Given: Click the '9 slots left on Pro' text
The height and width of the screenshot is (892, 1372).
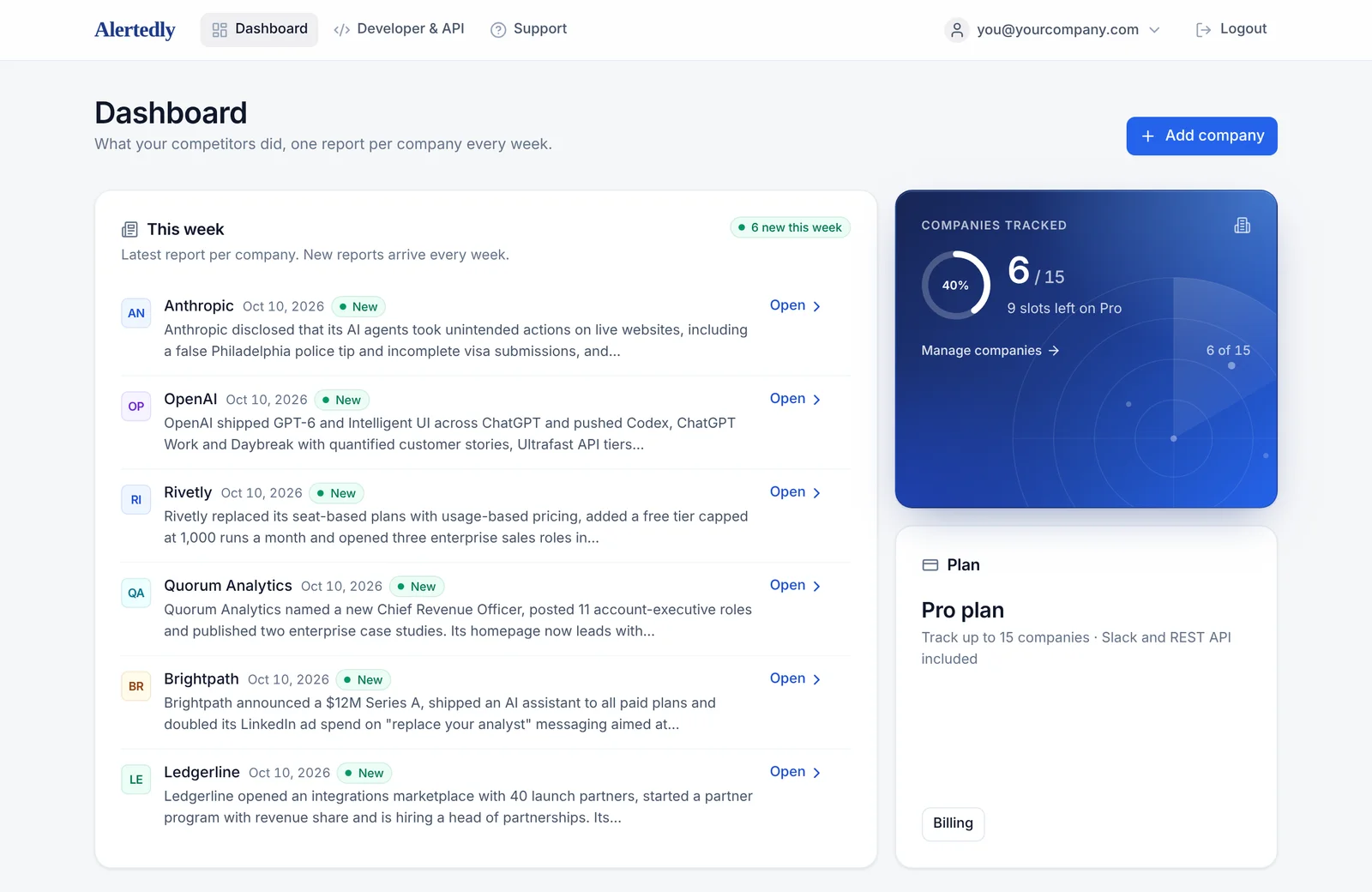Looking at the screenshot, I should (1064, 309).
